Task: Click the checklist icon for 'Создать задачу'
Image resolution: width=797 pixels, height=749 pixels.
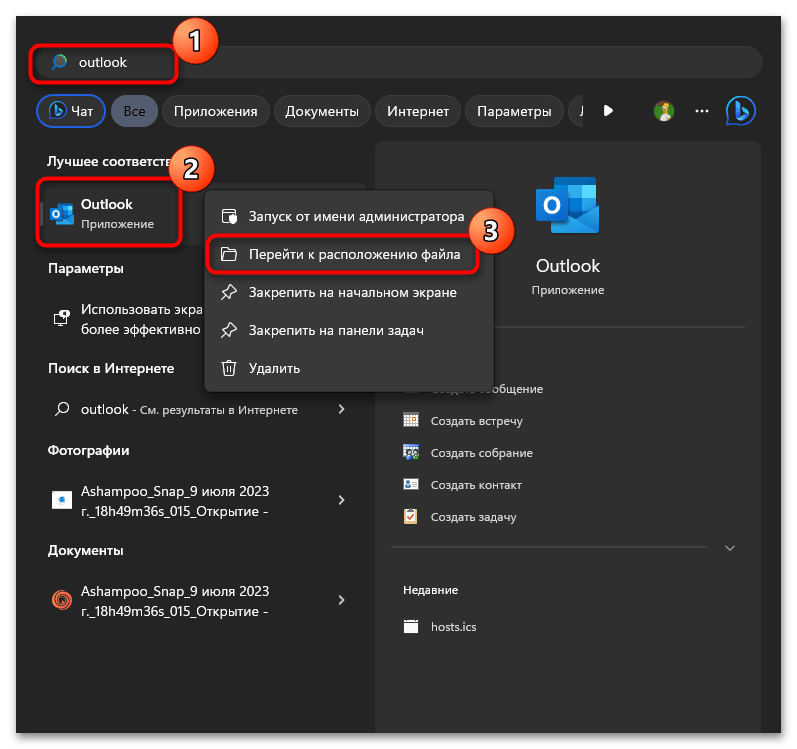Action: point(411,516)
